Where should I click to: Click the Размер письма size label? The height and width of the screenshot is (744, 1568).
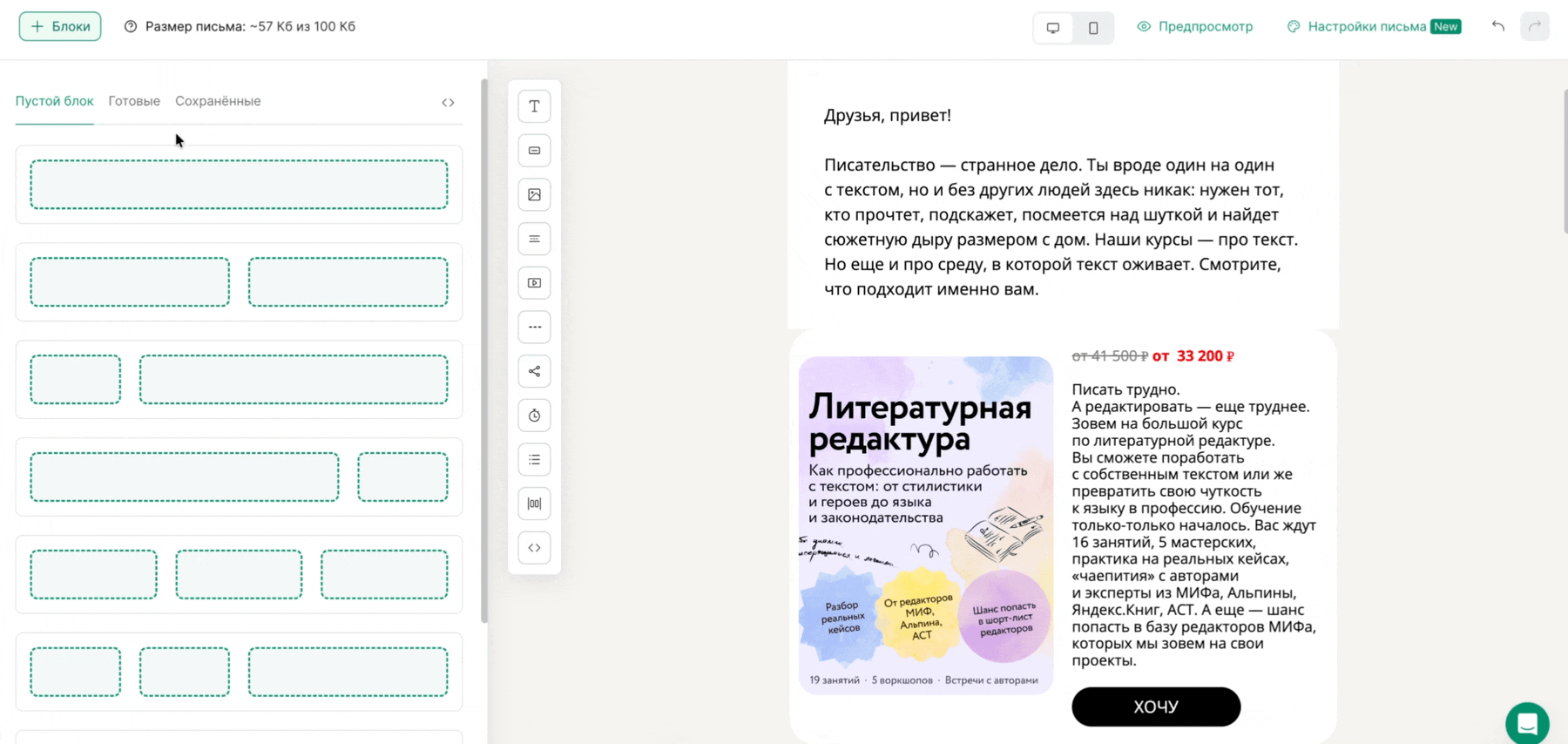[250, 26]
